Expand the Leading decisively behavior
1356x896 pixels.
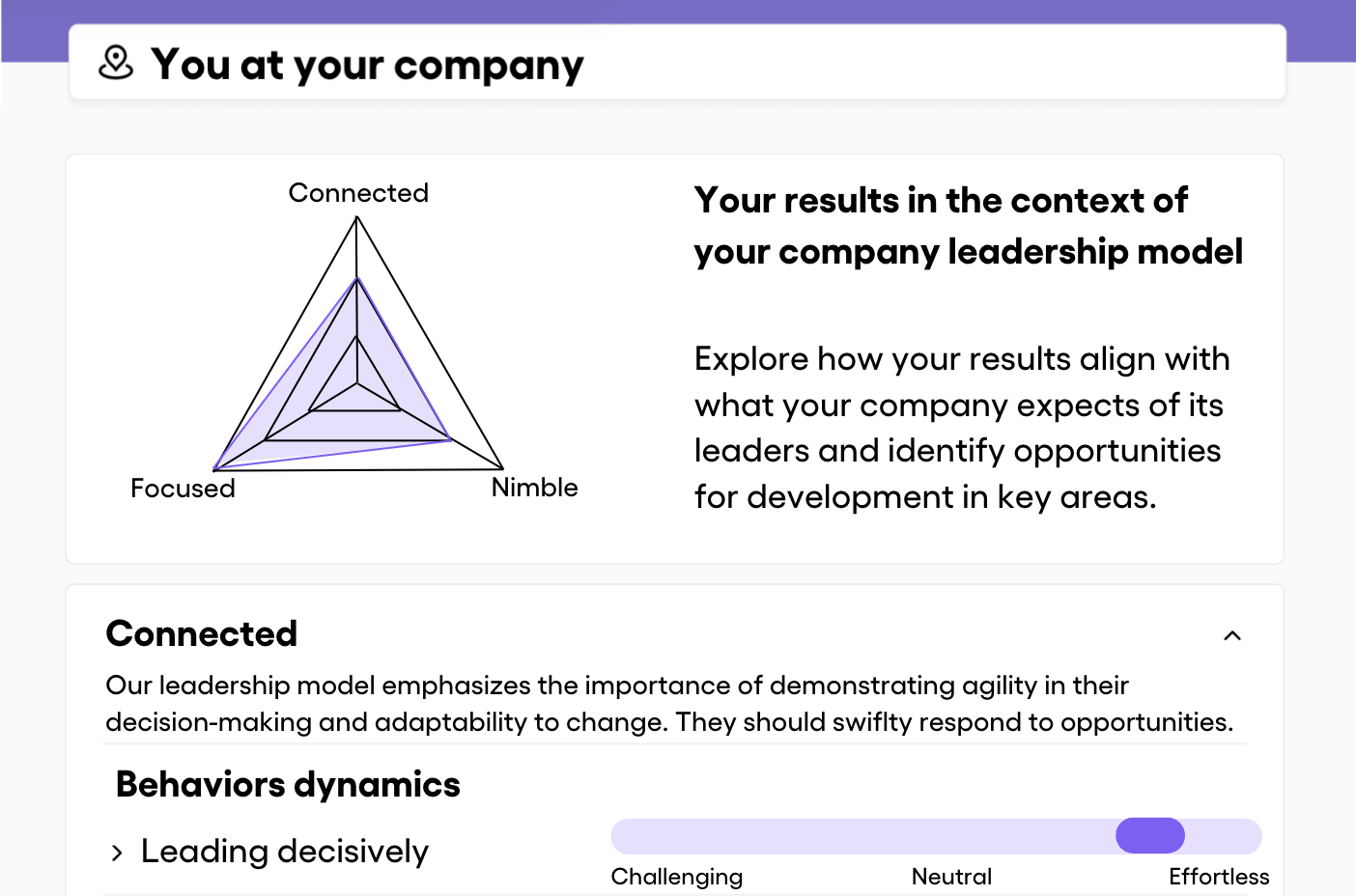(x=117, y=853)
